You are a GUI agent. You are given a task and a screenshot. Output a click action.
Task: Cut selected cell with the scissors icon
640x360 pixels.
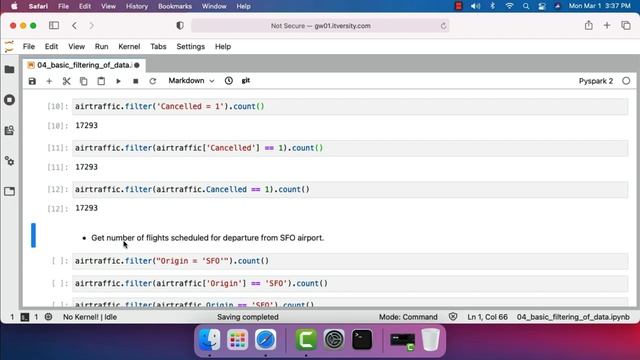pos(67,81)
